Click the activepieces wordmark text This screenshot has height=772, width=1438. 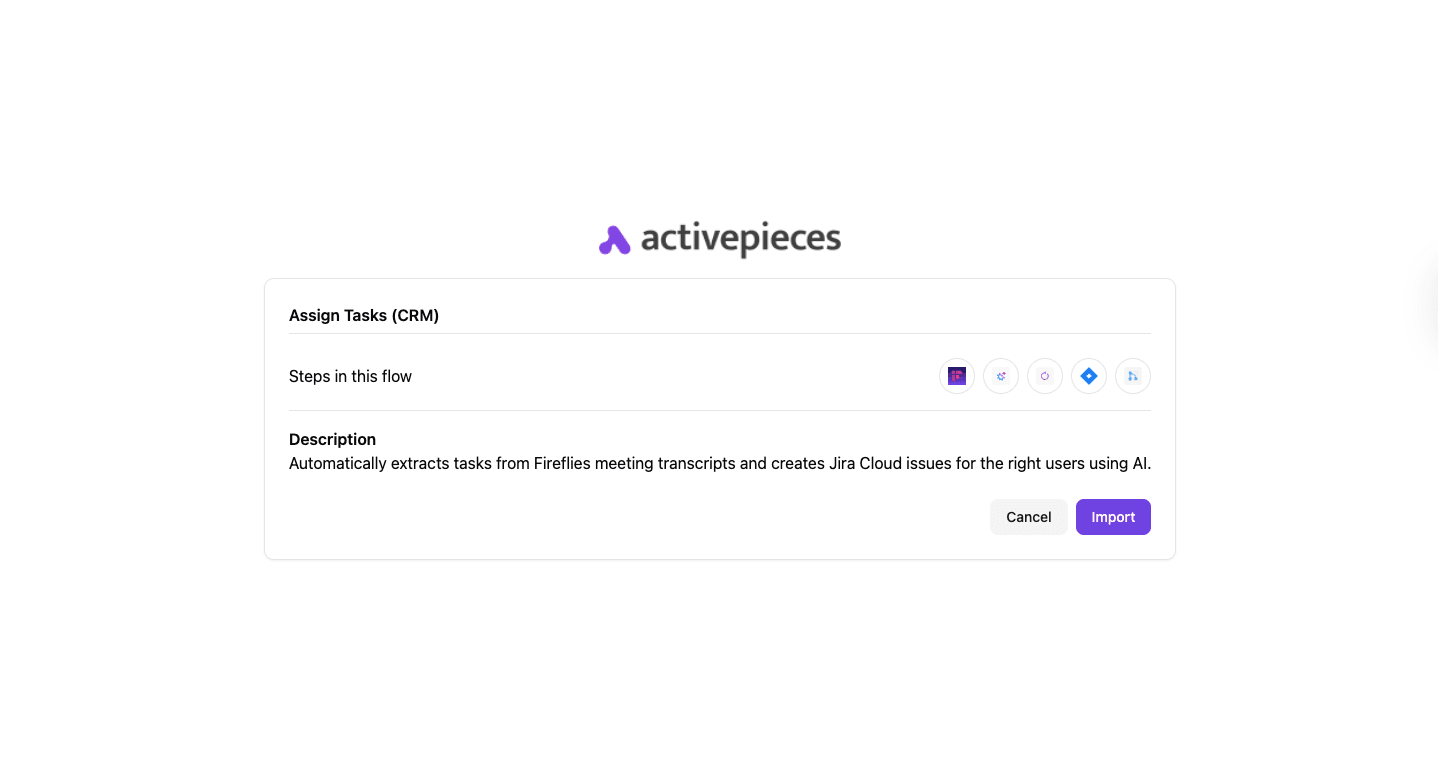tap(740, 239)
